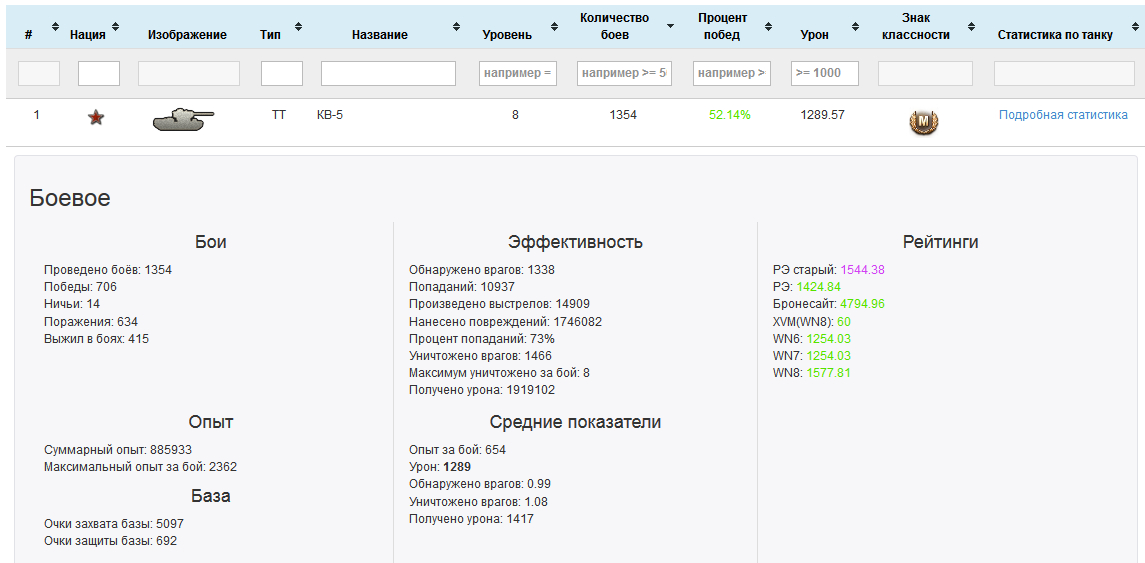Screen dimensions: 1145x563
Task: Click the Урон filter field showing >= 1000
Action: coord(824,73)
